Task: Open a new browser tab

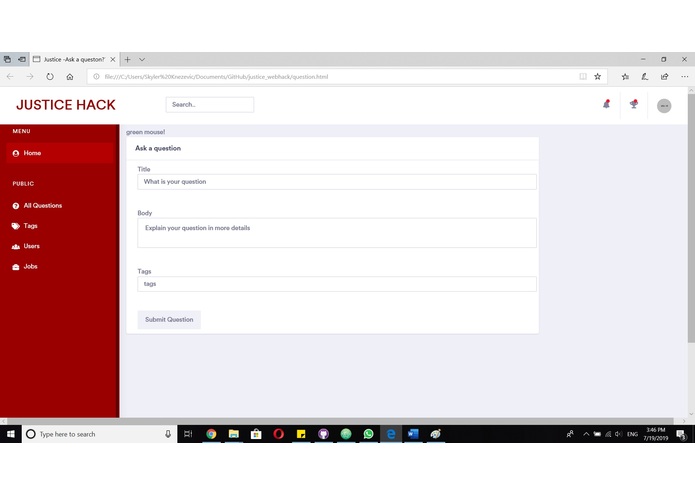Action: (x=128, y=59)
